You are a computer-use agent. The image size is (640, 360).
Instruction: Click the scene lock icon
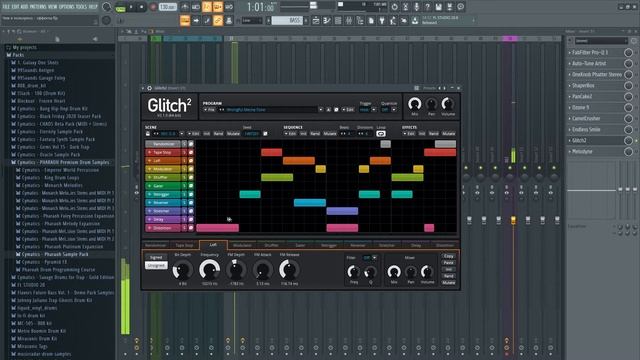pyautogui.click(x=148, y=134)
